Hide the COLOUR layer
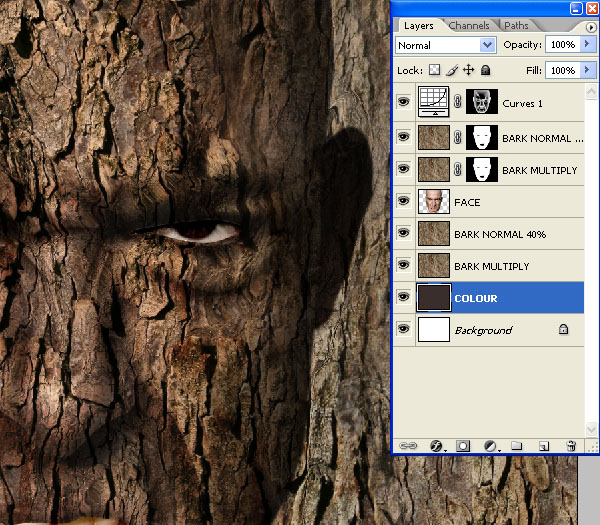Image resolution: width=600 pixels, height=525 pixels. point(404,298)
